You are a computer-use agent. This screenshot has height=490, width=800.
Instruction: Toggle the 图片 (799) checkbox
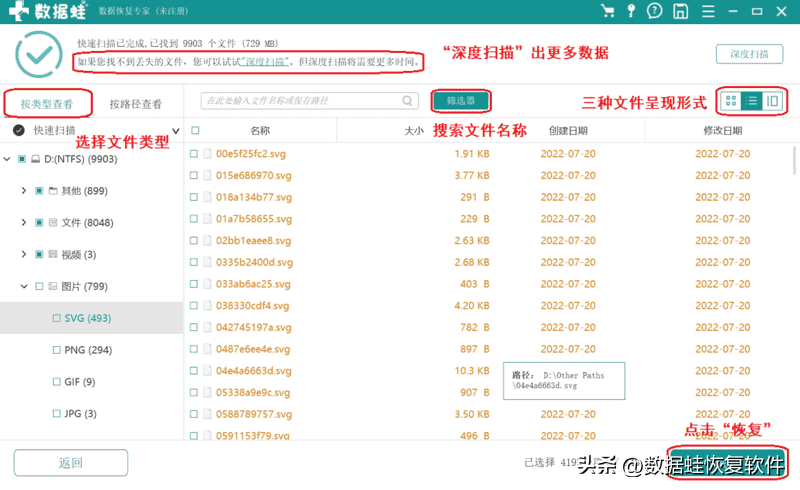coord(39,286)
